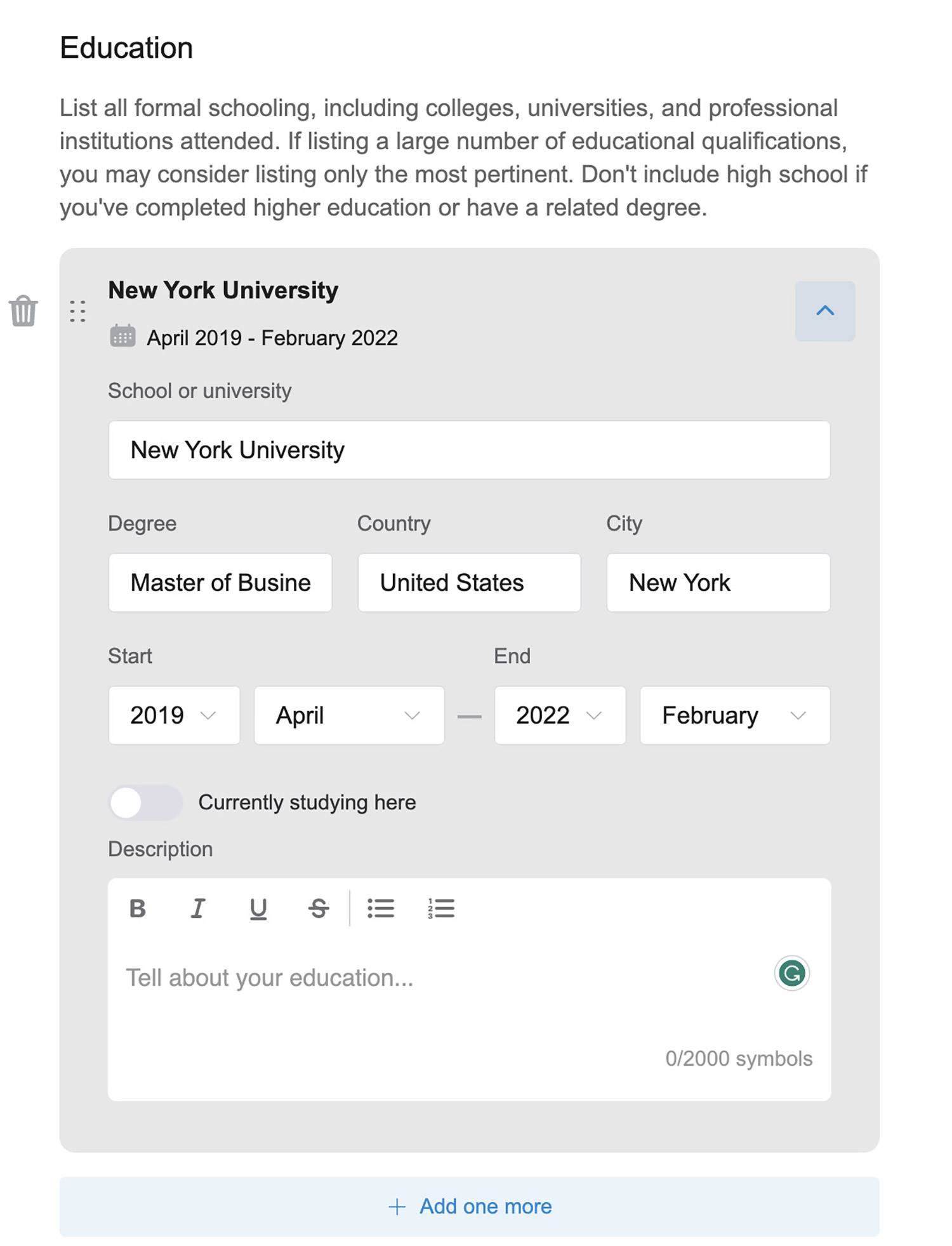
Task: Apply italic formatting in Description
Action: tap(198, 908)
